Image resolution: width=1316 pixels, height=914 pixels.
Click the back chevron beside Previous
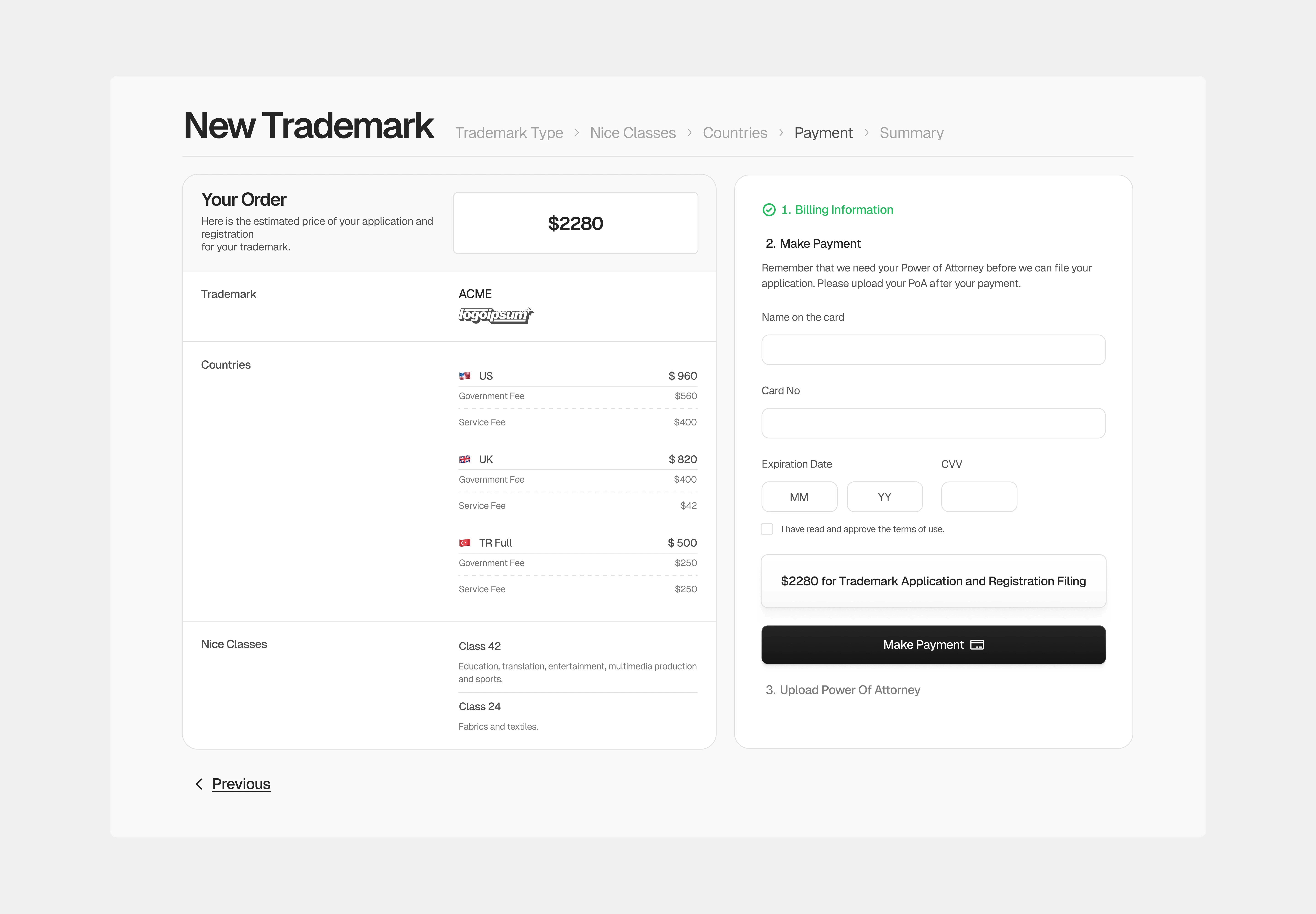tap(199, 784)
